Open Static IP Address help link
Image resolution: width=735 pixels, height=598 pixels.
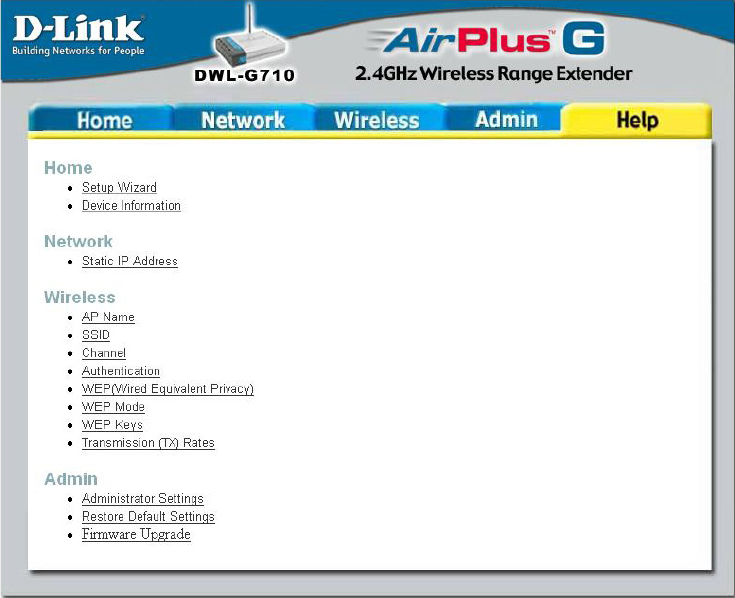[x=130, y=261]
